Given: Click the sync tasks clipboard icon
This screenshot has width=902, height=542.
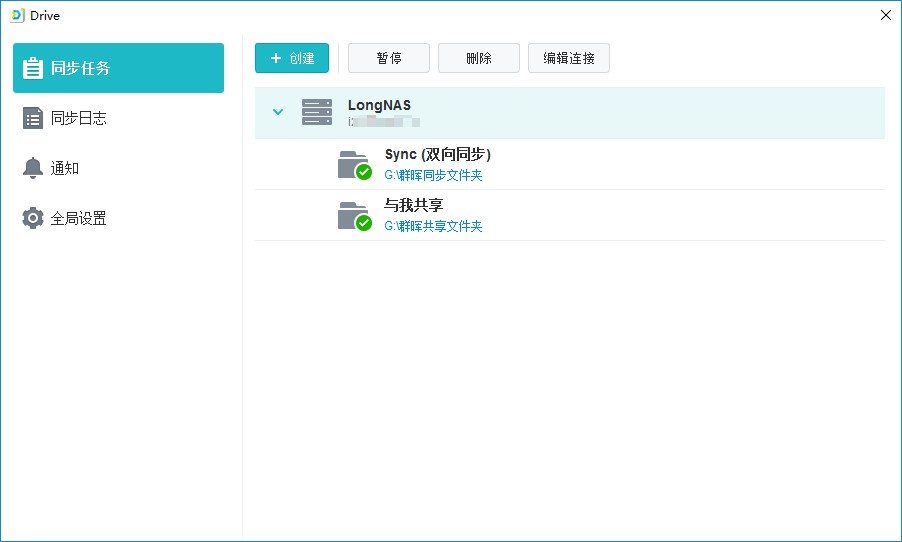Looking at the screenshot, I should (x=33, y=68).
